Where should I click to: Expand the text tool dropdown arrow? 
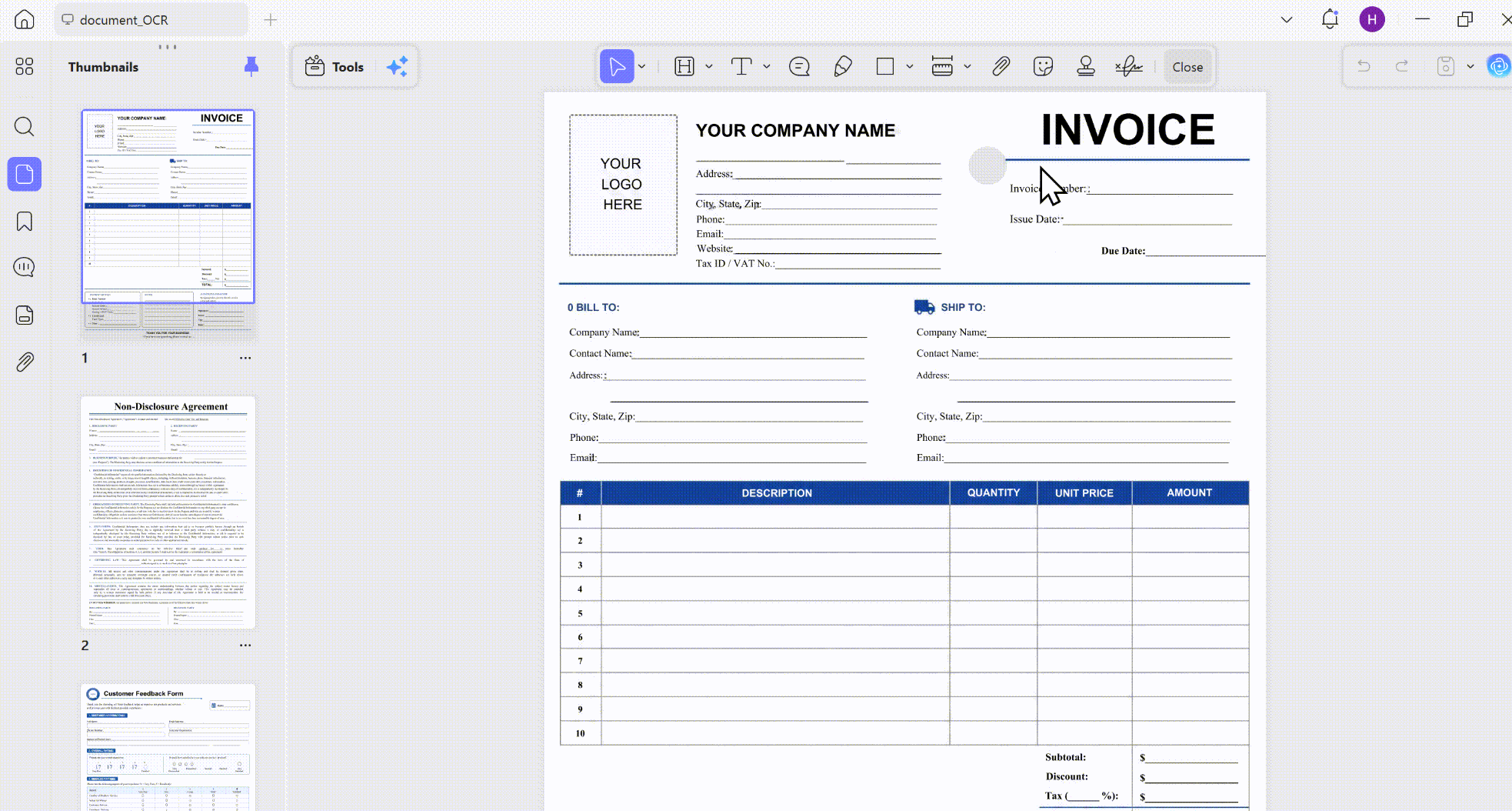pos(766,67)
